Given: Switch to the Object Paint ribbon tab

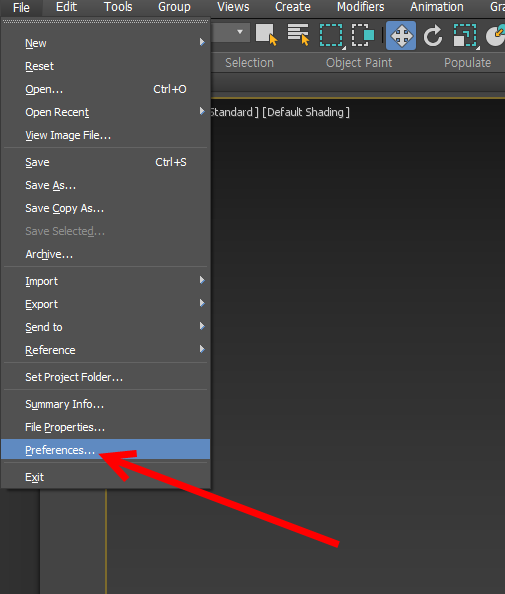Looking at the screenshot, I should point(359,63).
